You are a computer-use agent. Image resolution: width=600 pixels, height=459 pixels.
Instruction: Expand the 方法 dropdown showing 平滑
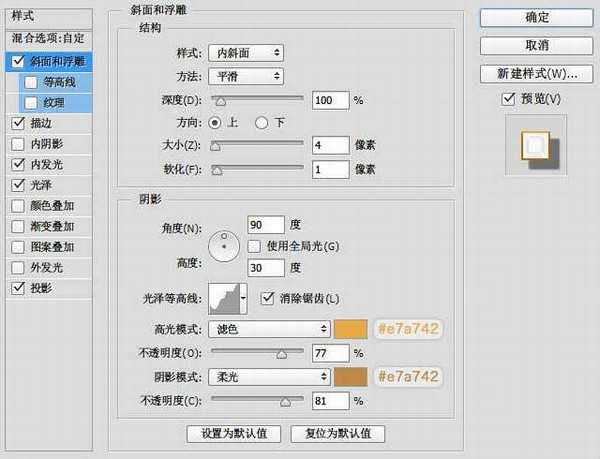pos(246,76)
